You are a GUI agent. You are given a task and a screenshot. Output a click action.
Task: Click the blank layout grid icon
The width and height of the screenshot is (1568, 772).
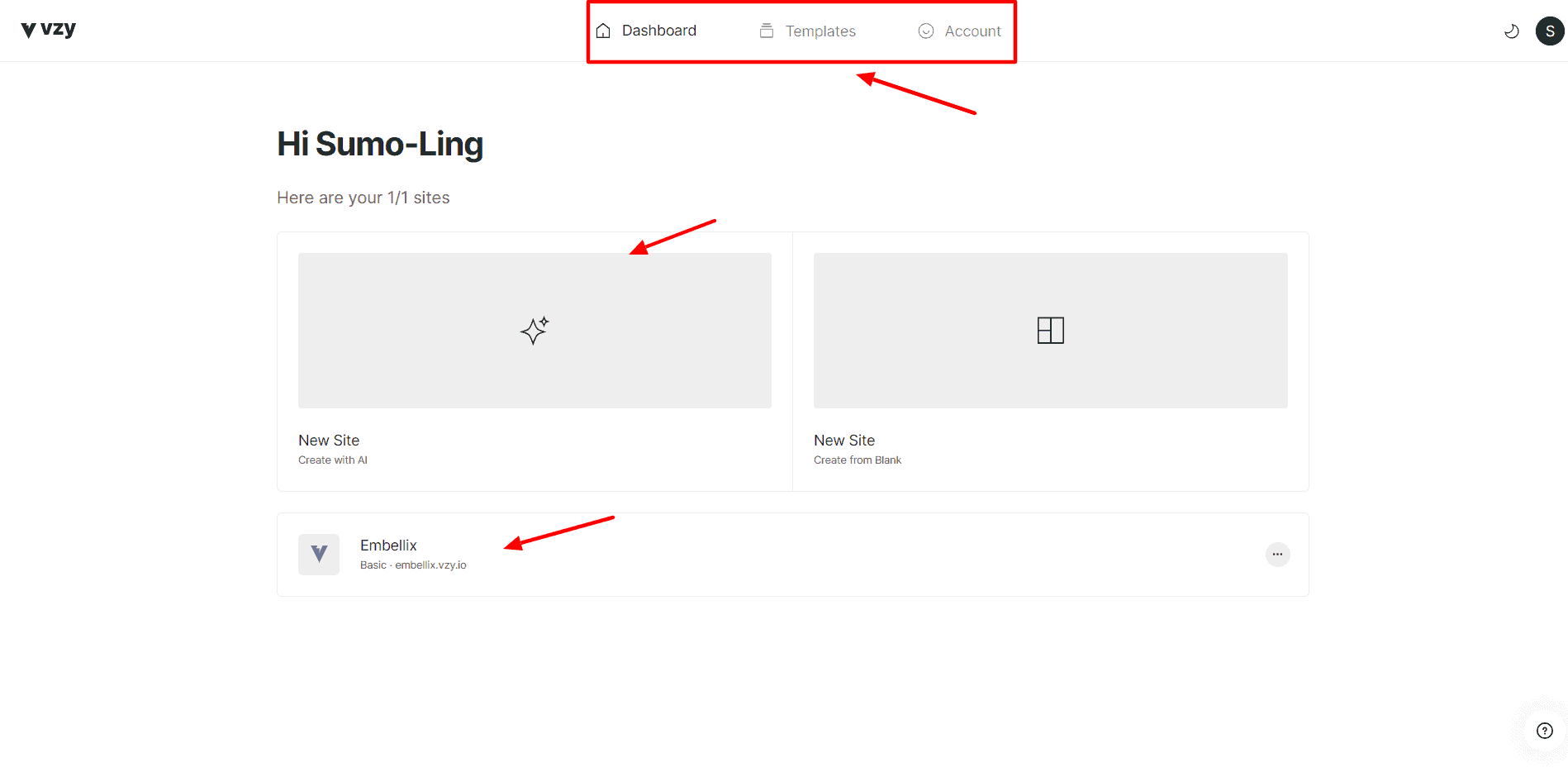1050,331
